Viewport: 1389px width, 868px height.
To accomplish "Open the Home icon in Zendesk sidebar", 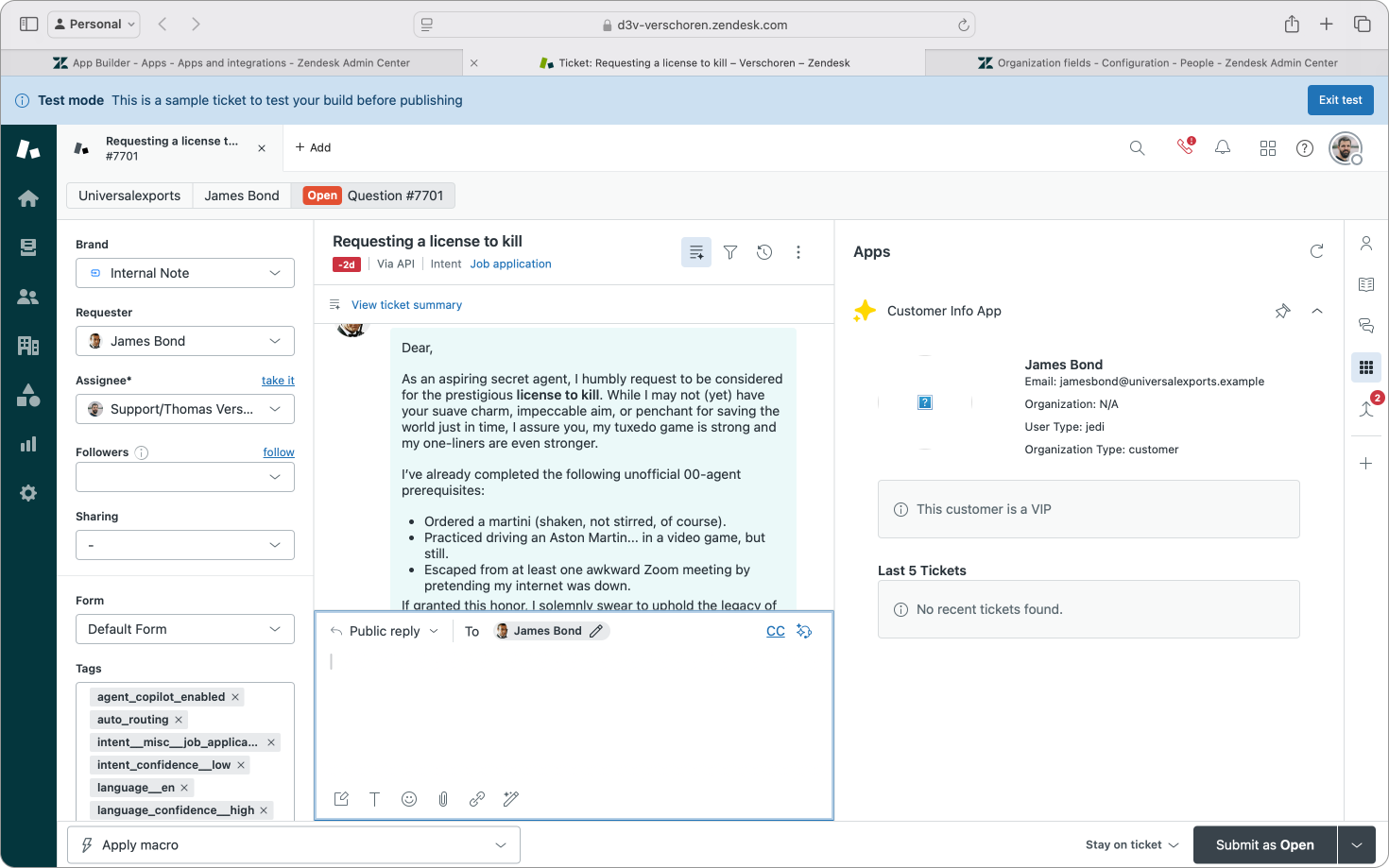I will pyautogui.click(x=28, y=198).
